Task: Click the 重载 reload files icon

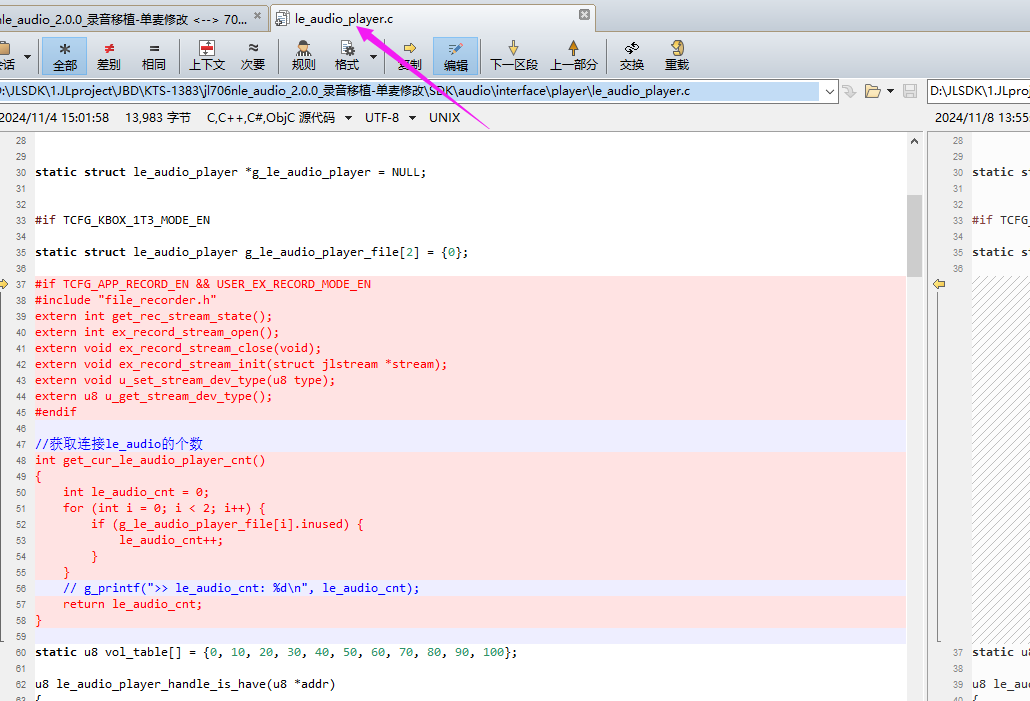Action: pyautogui.click(x=677, y=56)
